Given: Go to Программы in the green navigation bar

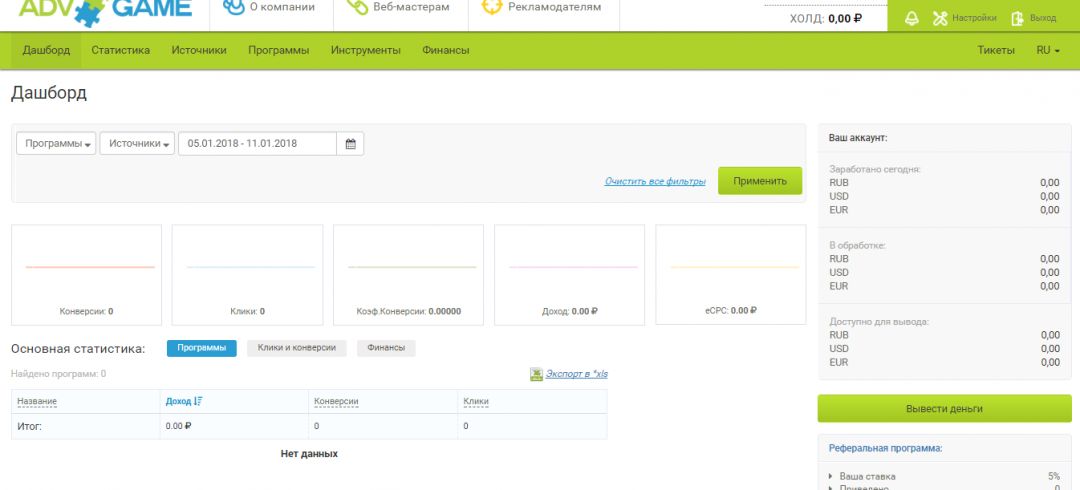Looking at the screenshot, I should tap(278, 50).
